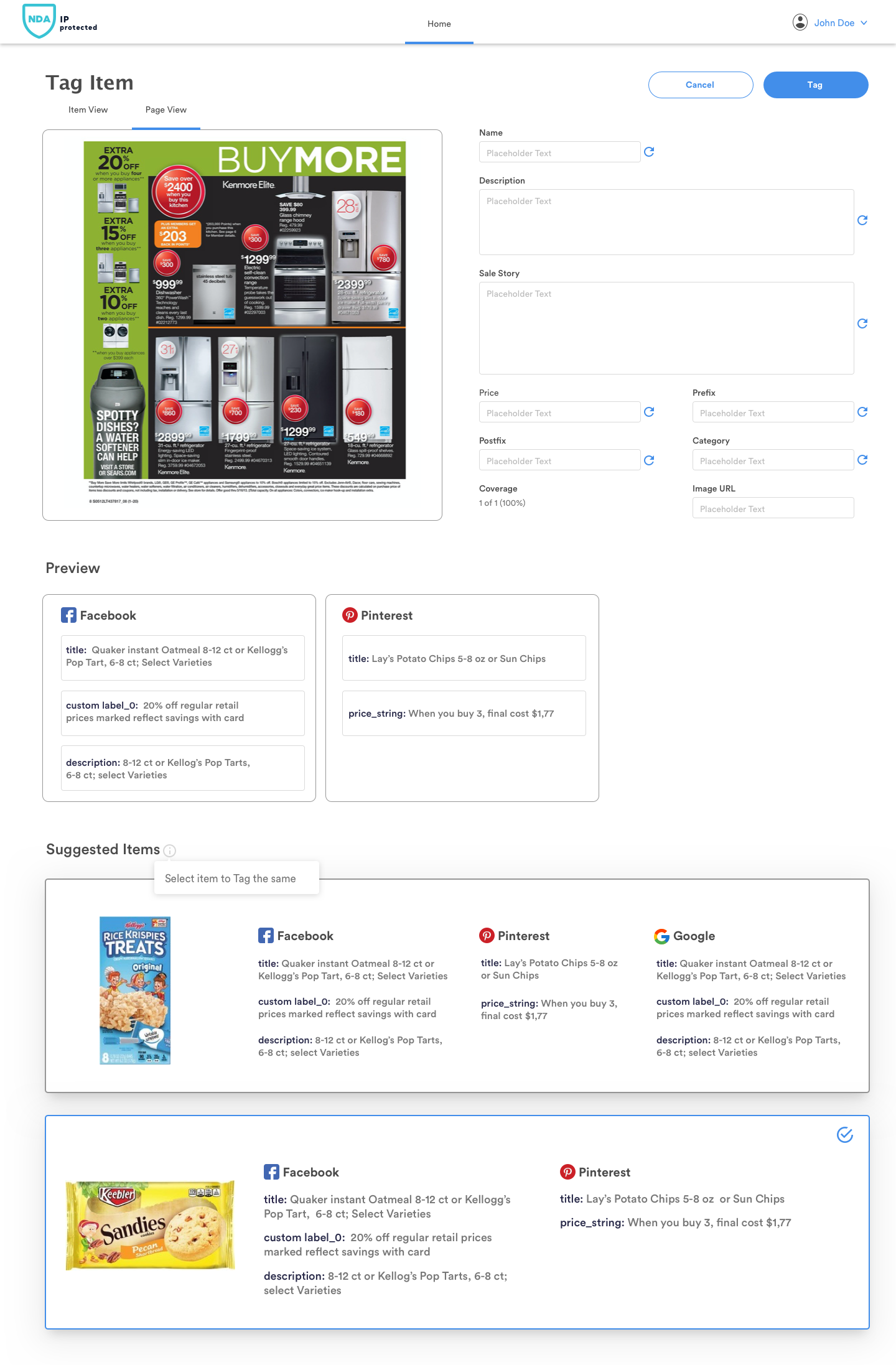
Task: Select the Rice Krispies Treats product image
Action: tap(135, 990)
